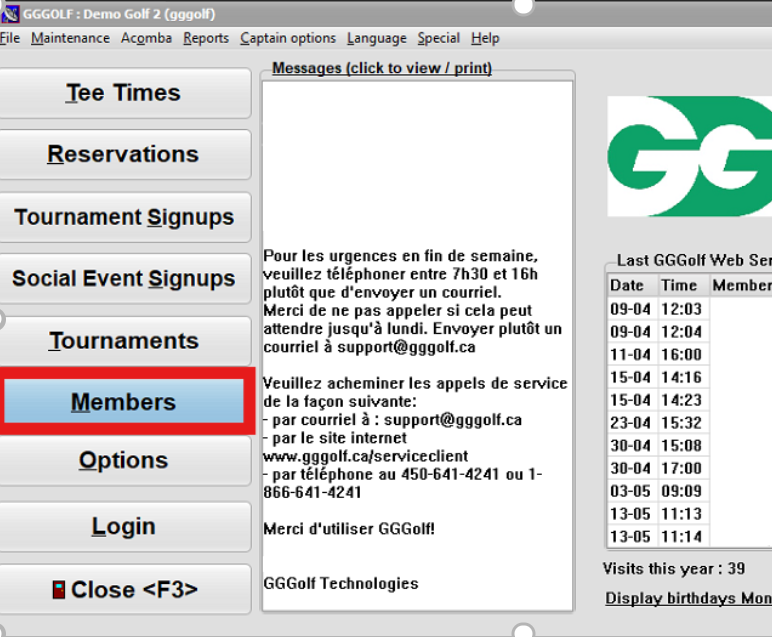Open Social Event Signups

(x=124, y=279)
